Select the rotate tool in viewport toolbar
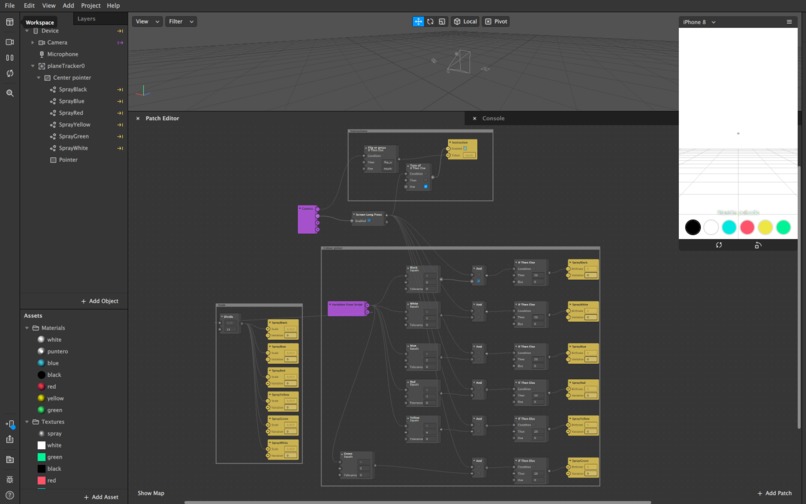Image resolution: width=806 pixels, height=504 pixels. pyautogui.click(x=430, y=22)
